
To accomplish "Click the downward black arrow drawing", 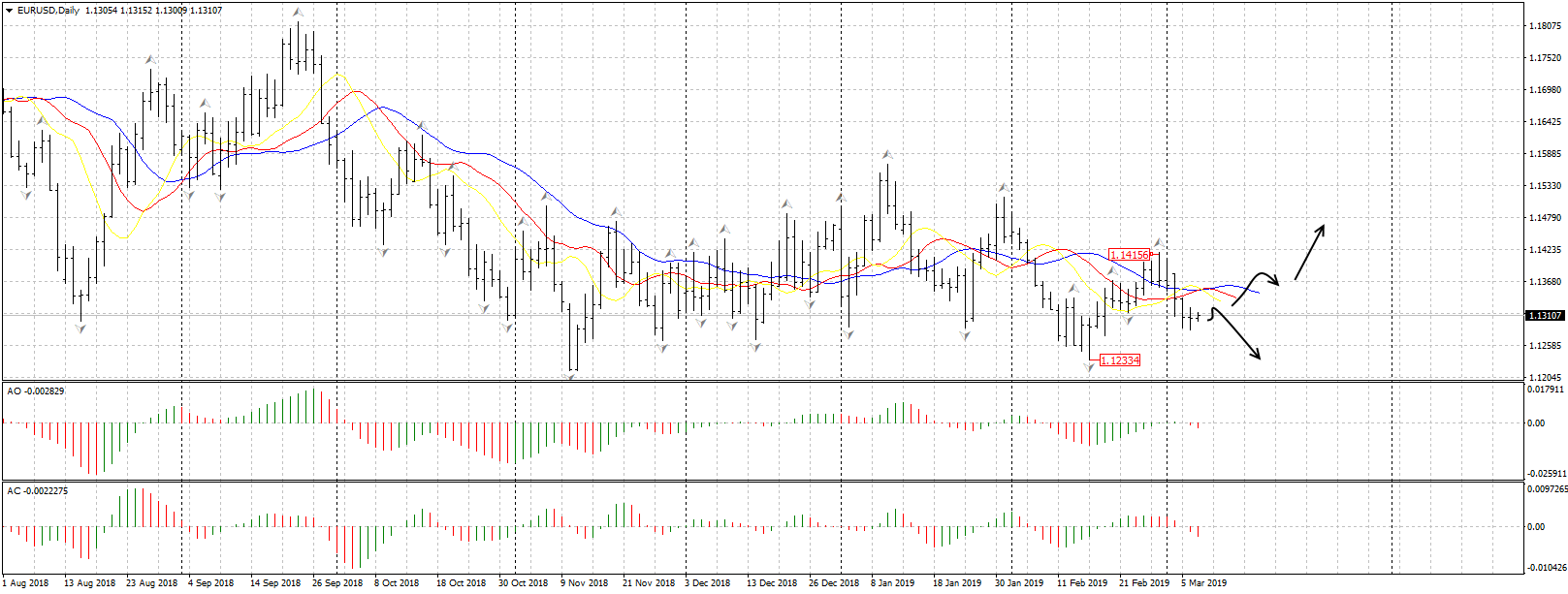I will pyautogui.click(x=1238, y=336).
